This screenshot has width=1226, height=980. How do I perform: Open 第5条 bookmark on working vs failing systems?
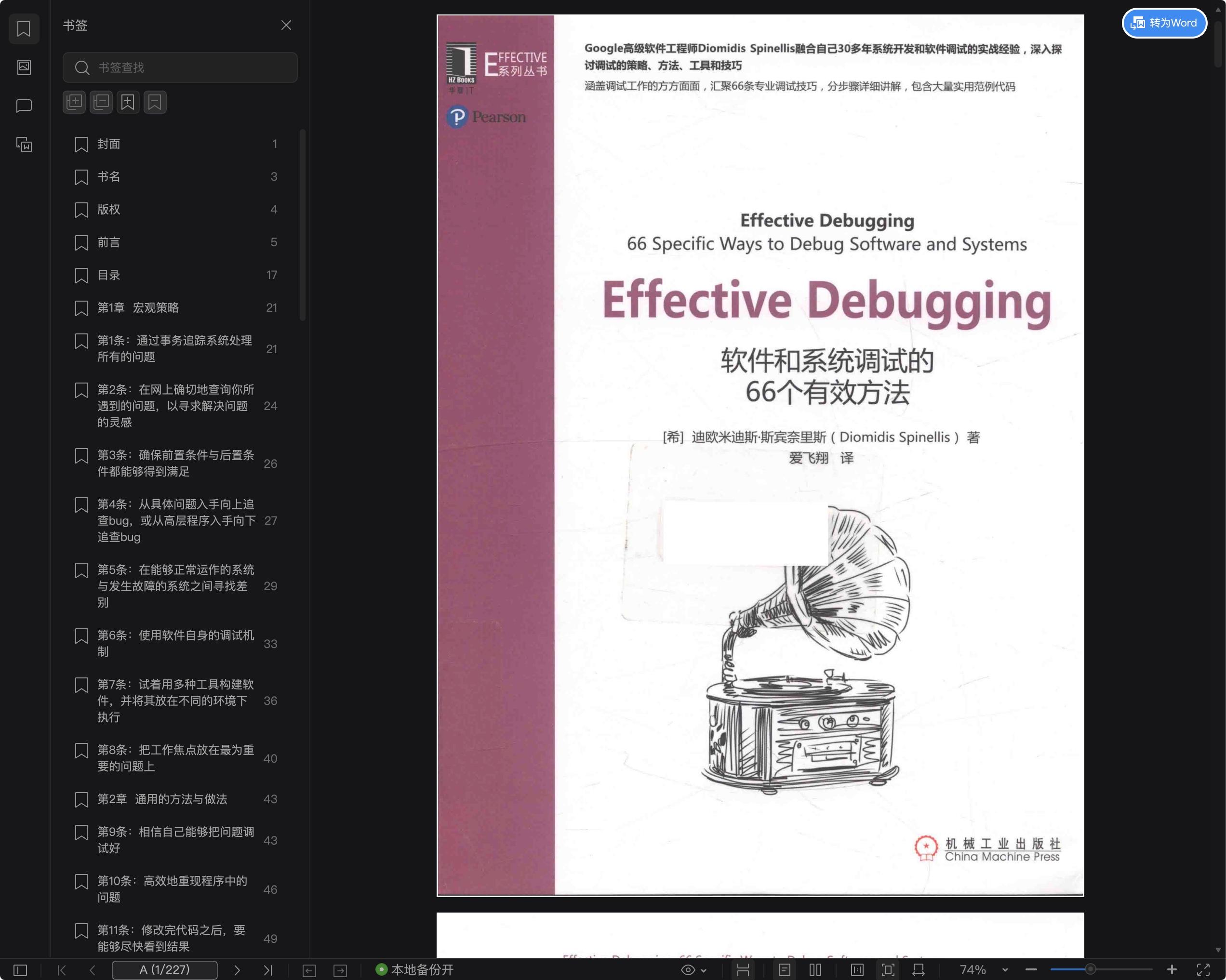(177, 586)
